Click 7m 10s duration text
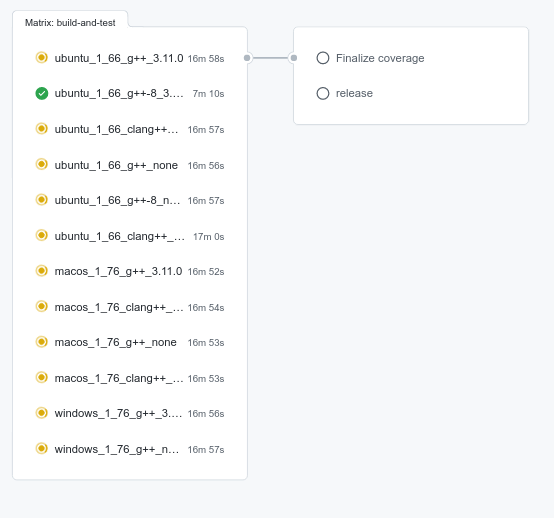554x518 pixels. click(208, 94)
